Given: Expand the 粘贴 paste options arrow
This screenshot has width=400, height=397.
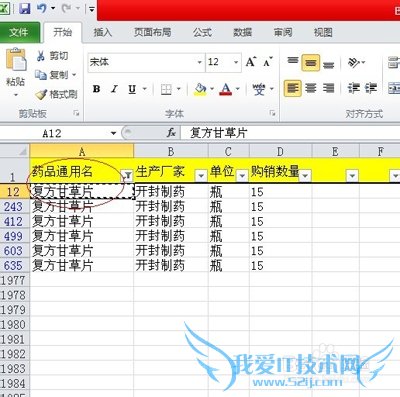Looking at the screenshot, I should 16,95.
